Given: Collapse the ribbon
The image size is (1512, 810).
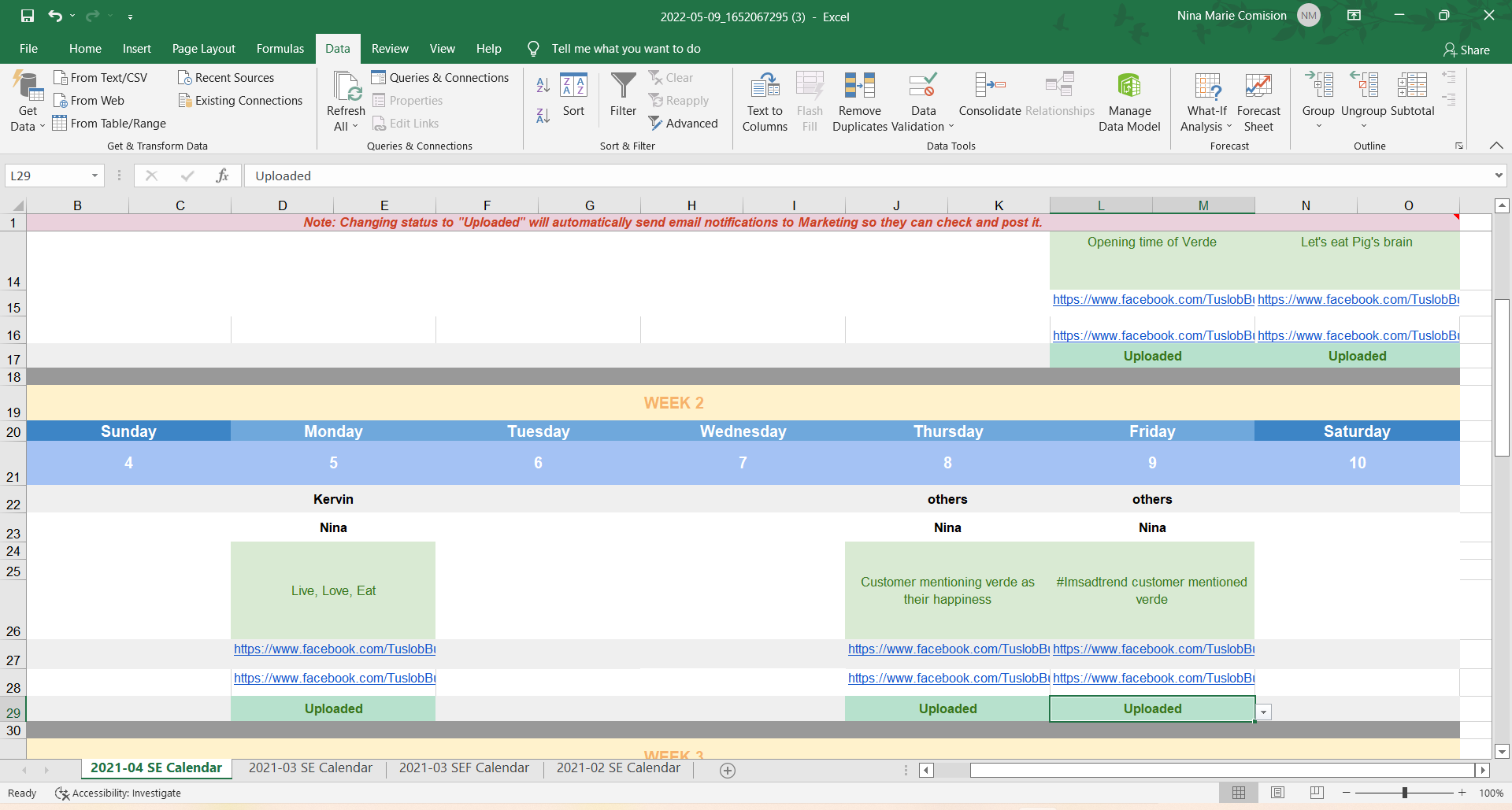Looking at the screenshot, I should pyautogui.click(x=1496, y=146).
